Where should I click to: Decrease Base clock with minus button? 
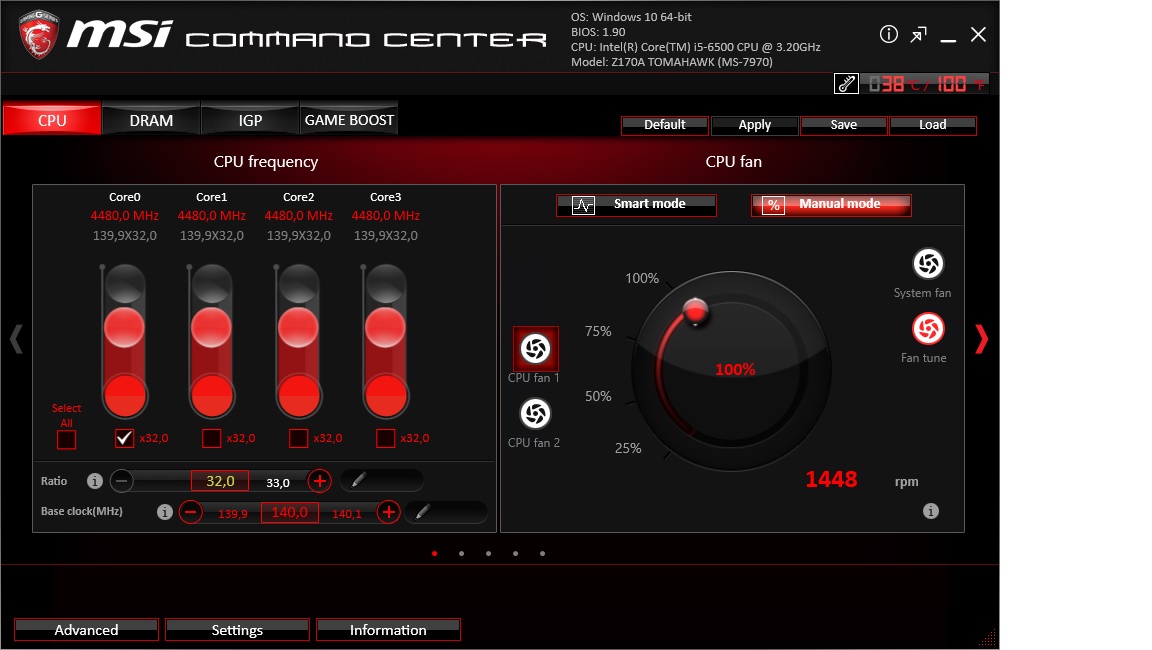(x=190, y=512)
